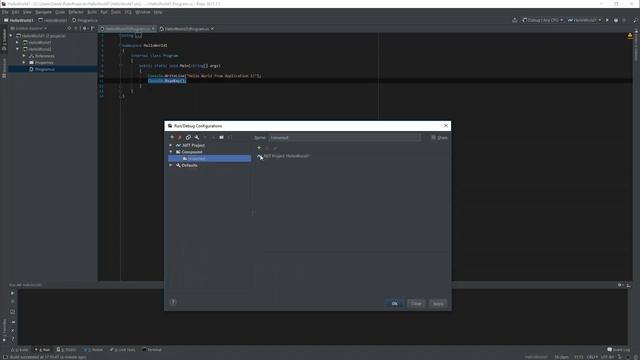Close the second Program.cs editor tab
Image resolution: width=640 pixels, height=360 pixels.
[x=212, y=29]
